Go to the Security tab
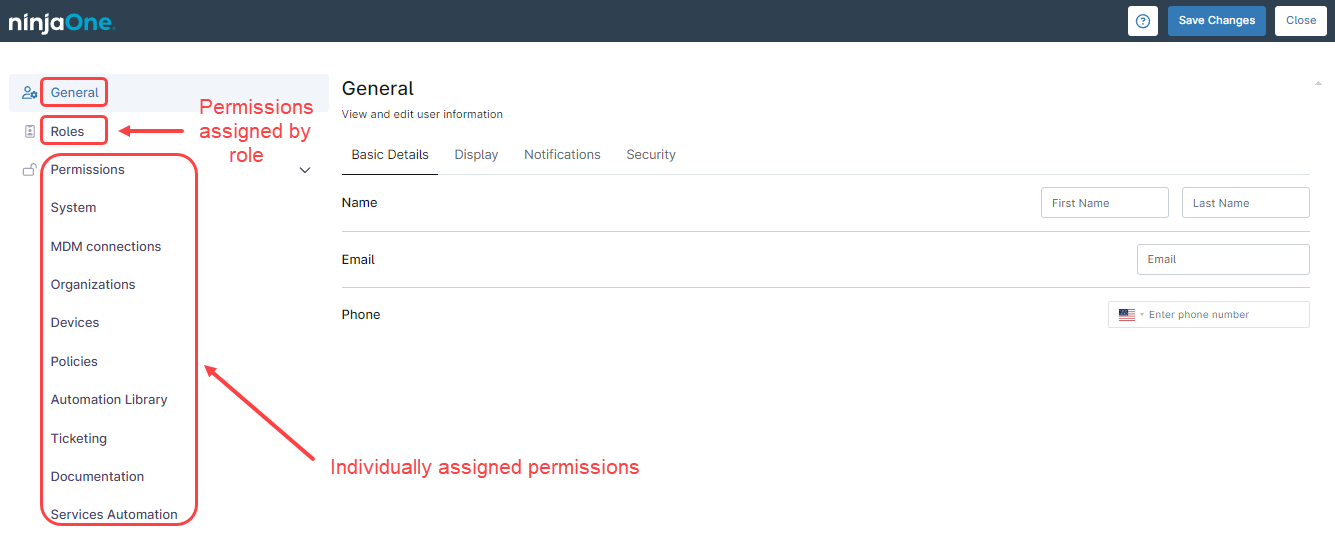 tap(651, 155)
